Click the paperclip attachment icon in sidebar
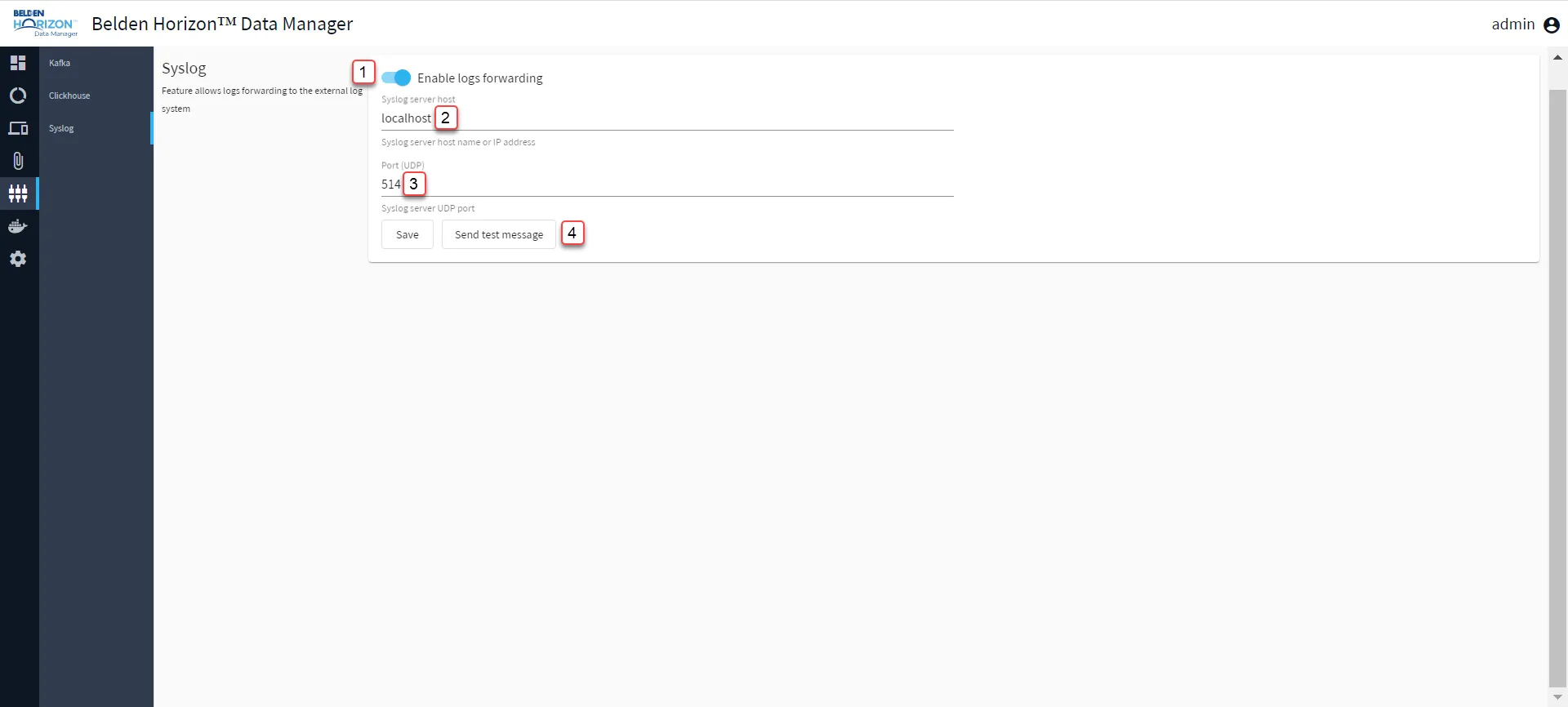 18,161
